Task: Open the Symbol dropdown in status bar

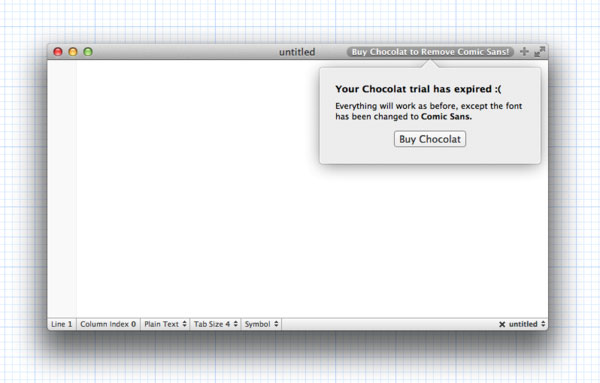Action: point(261,324)
